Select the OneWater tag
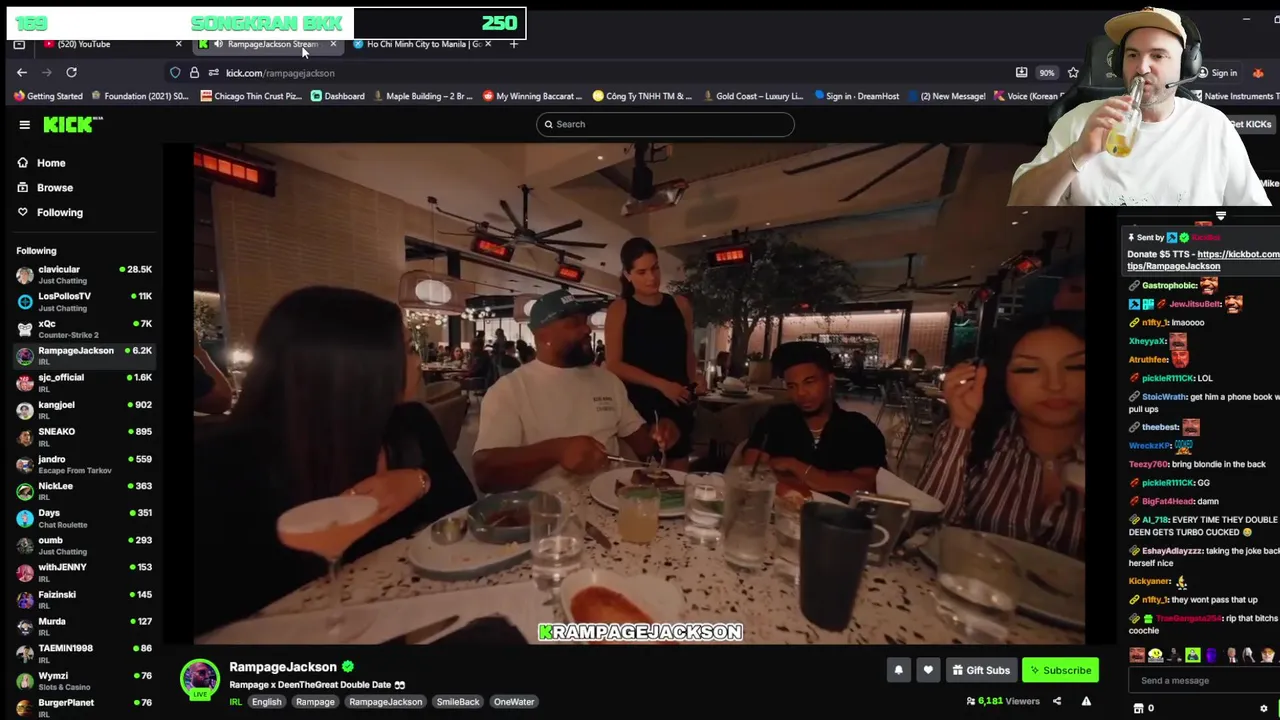Viewport: 1280px width, 720px height. (514, 702)
